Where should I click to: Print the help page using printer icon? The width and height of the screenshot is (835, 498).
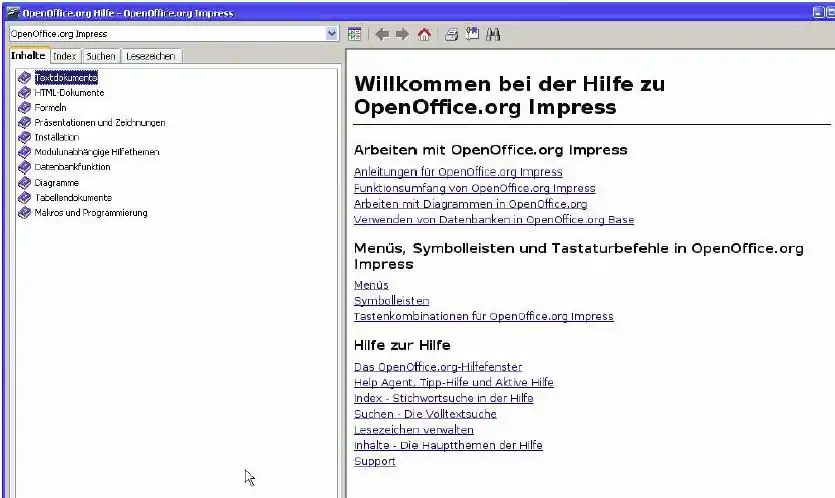click(x=451, y=35)
